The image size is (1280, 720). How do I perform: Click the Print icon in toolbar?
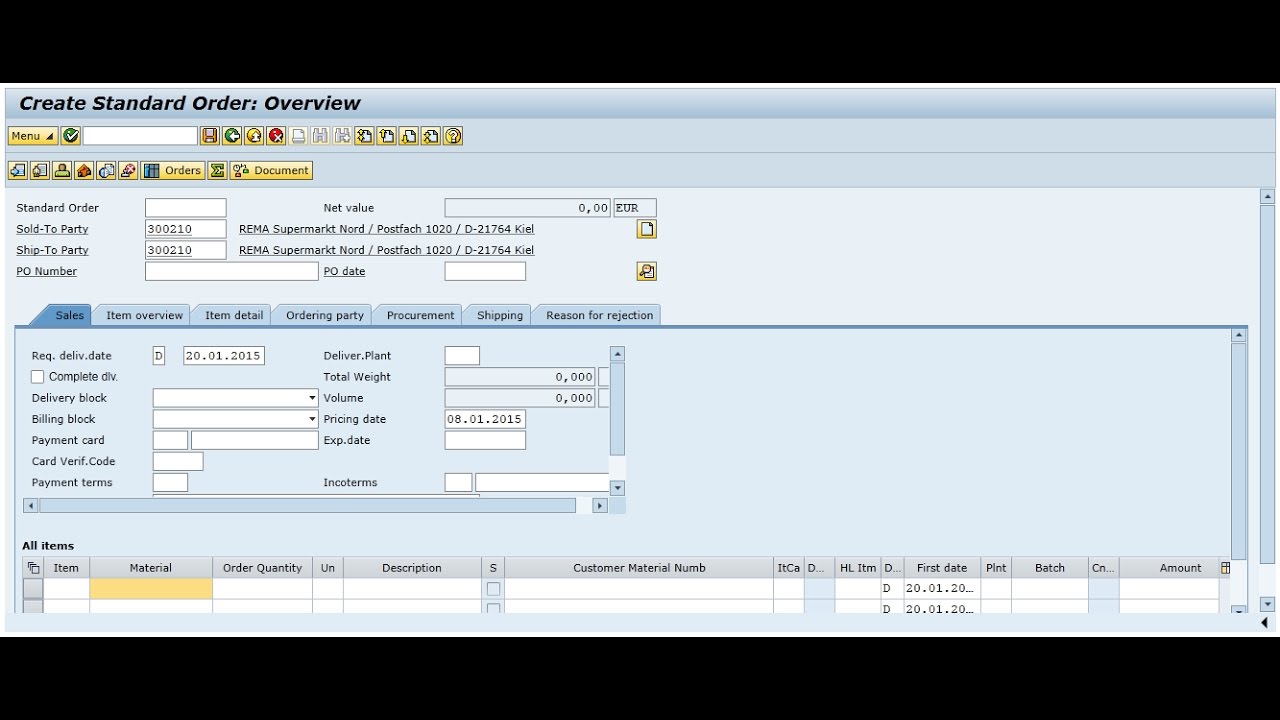pyautogui.click(x=298, y=136)
